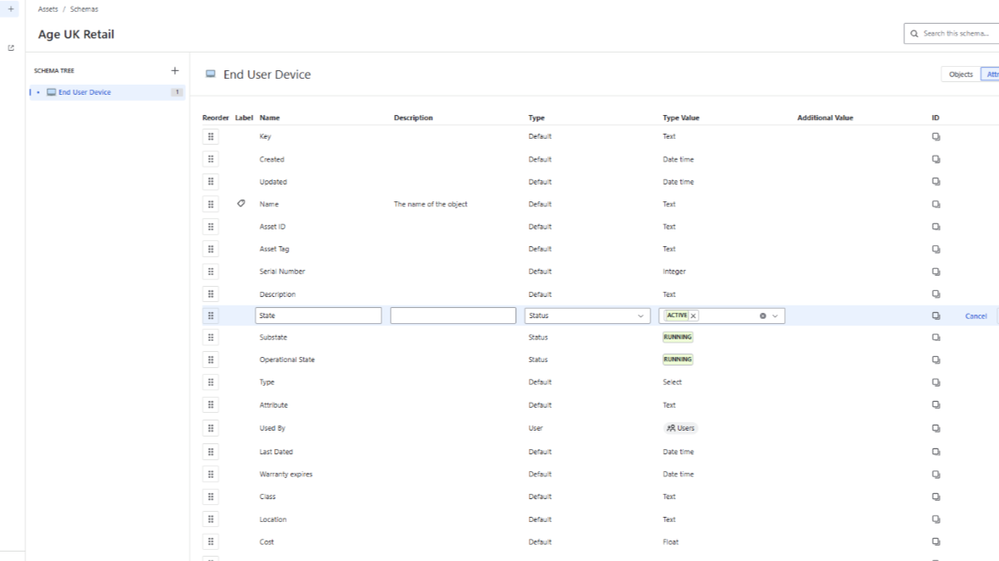Screen dimensions: 999x561
Task: Click the State description input field
Action: click(x=453, y=316)
